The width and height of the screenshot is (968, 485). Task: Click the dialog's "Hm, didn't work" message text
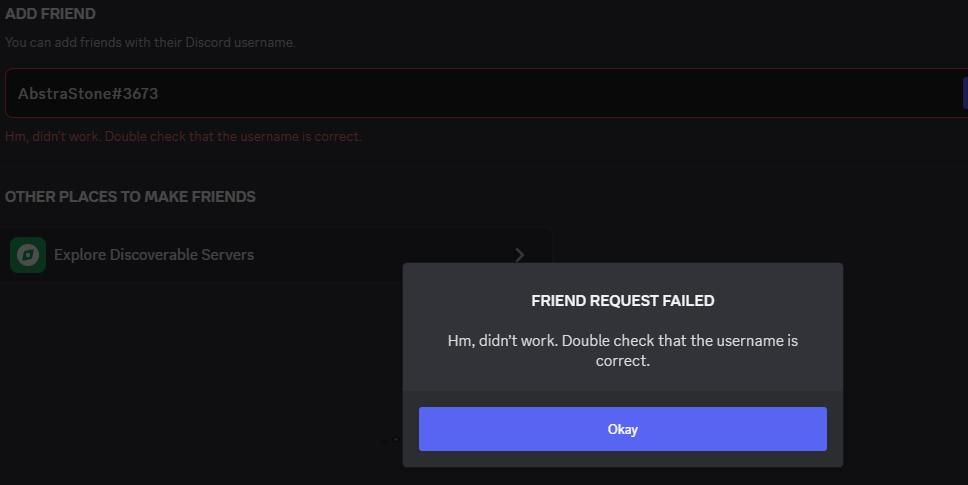click(622, 350)
